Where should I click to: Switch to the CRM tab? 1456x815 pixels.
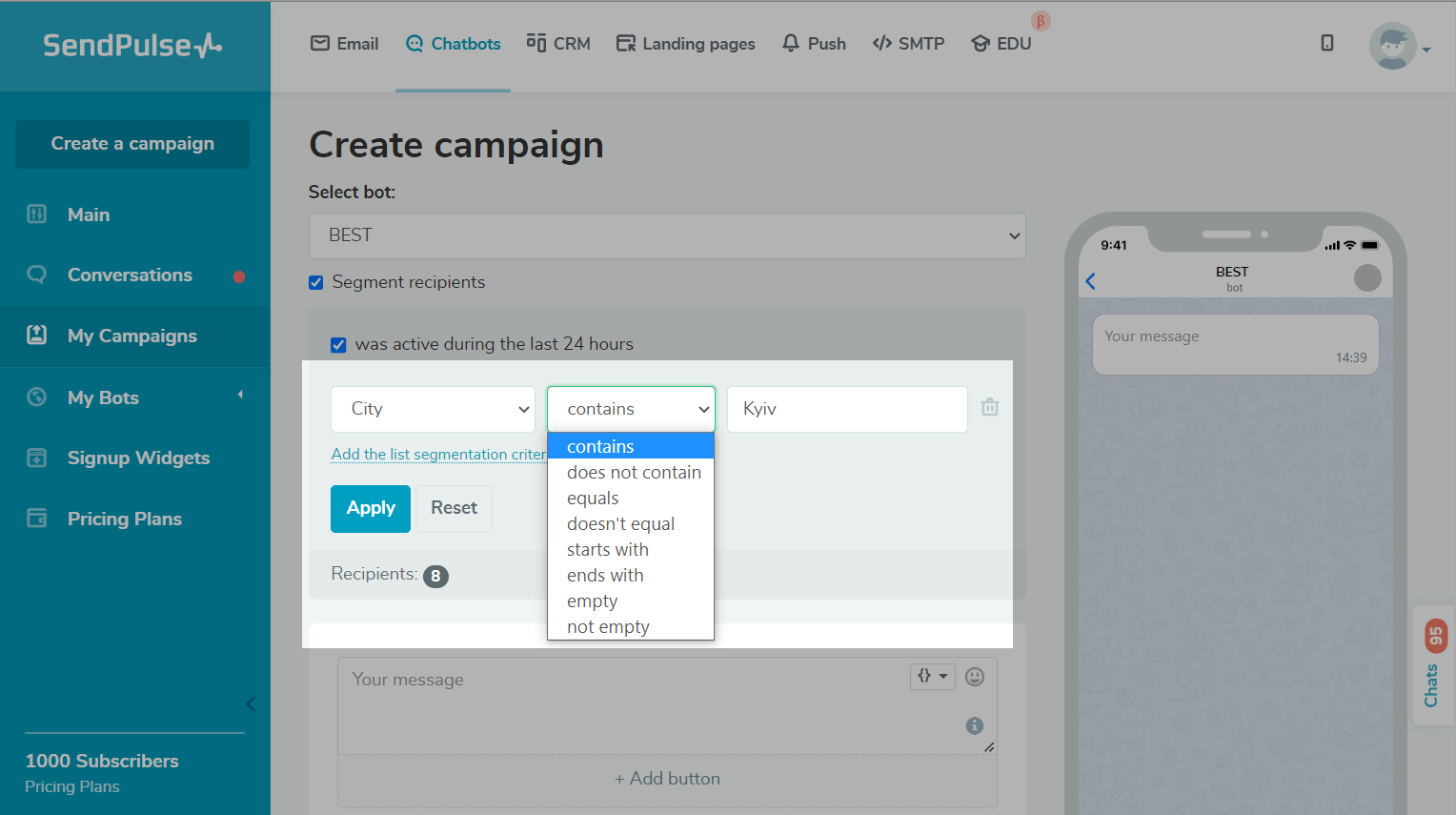pos(558,44)
